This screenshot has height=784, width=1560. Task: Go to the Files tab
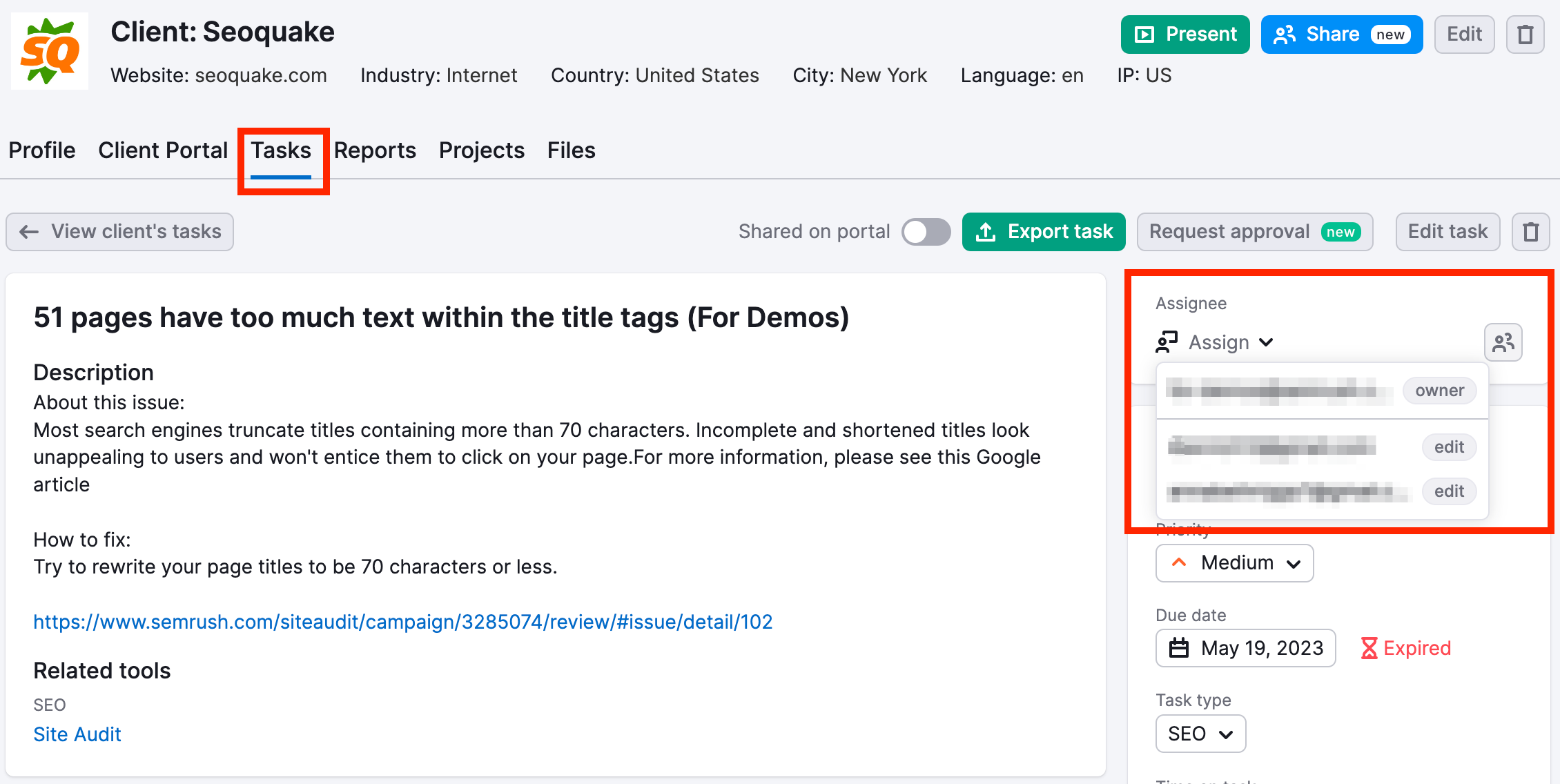click(572, 150)
